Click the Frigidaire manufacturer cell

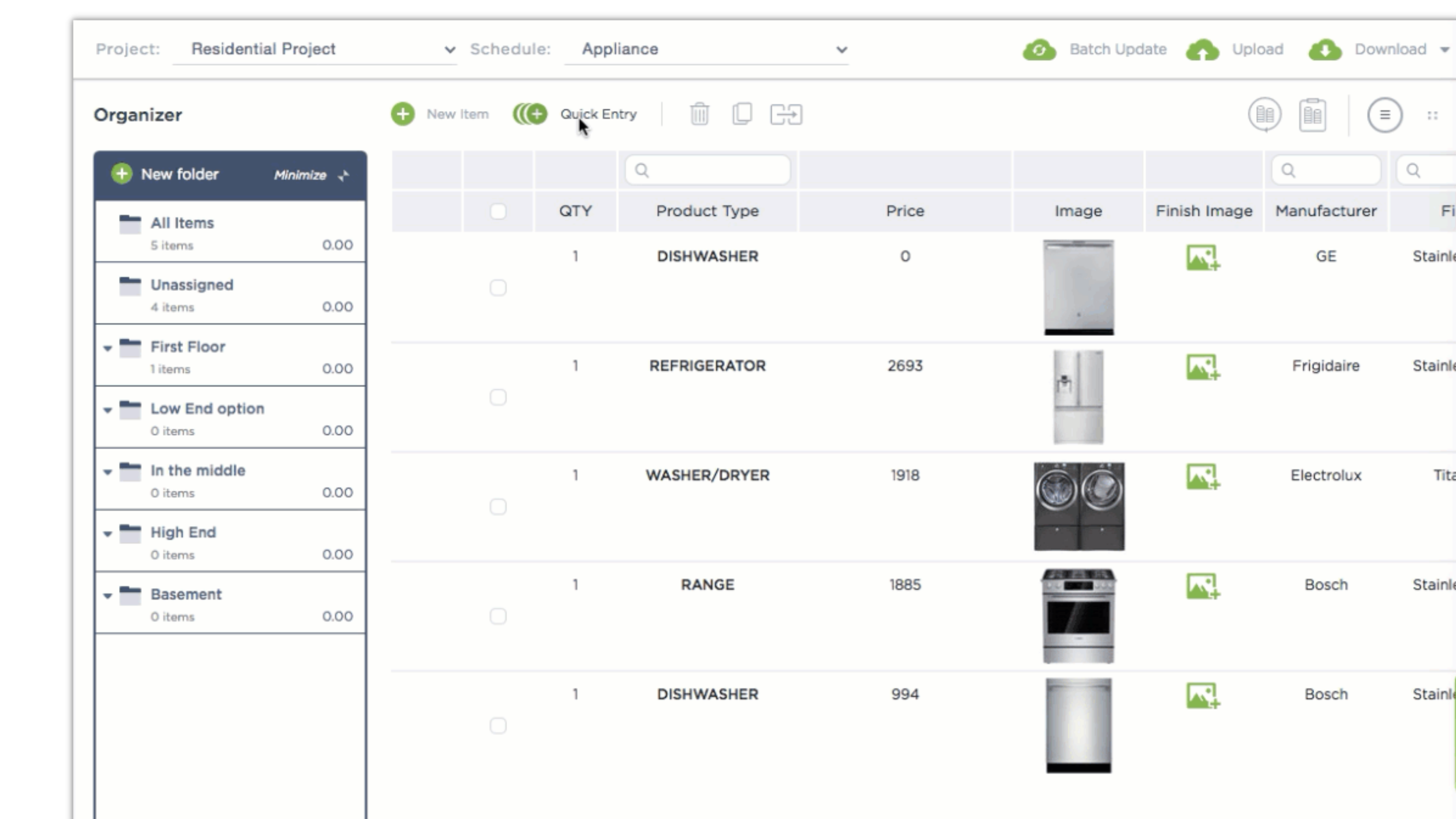1326,366
